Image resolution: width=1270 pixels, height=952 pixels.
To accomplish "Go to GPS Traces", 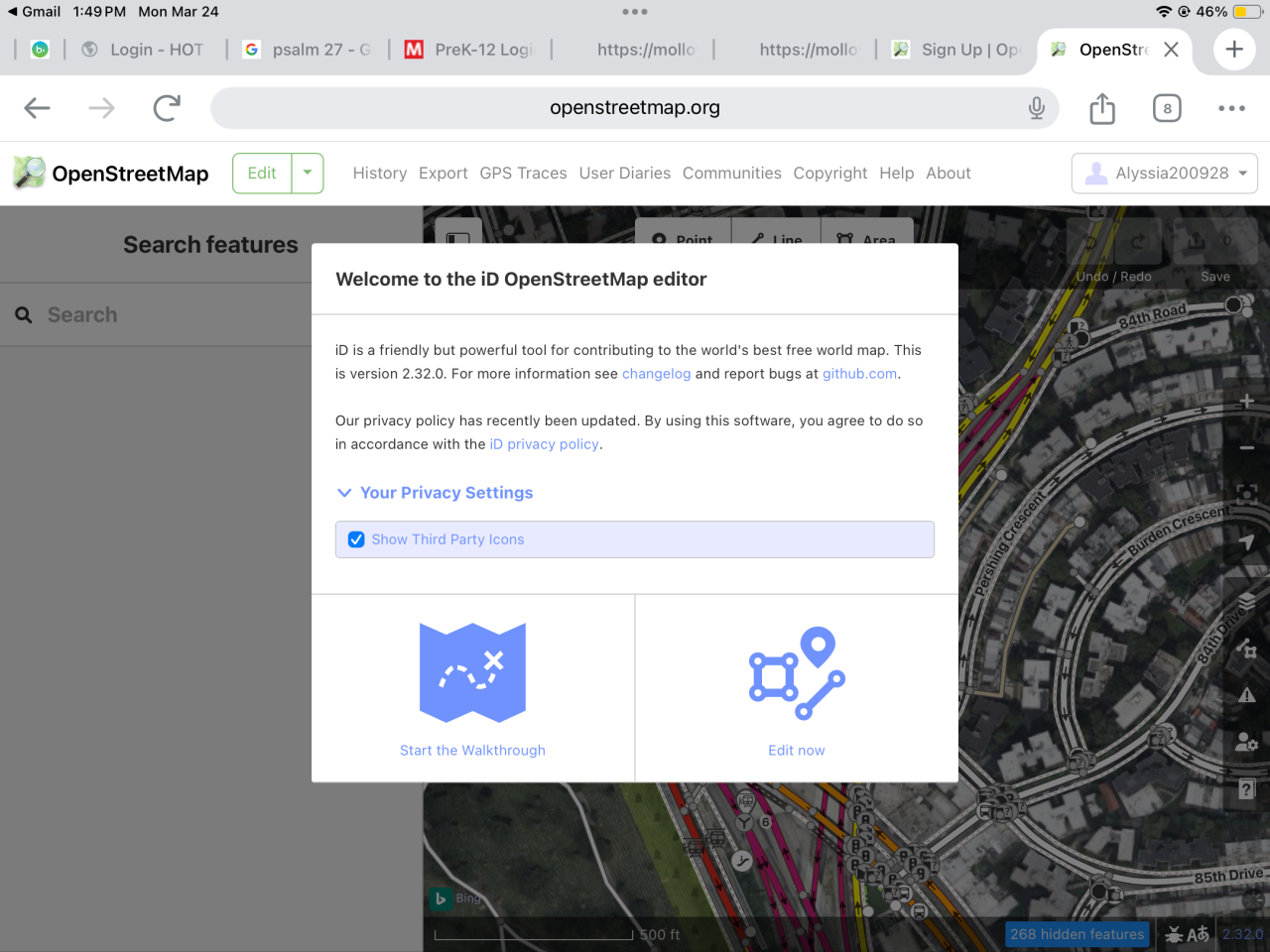I will click(523, 173).
